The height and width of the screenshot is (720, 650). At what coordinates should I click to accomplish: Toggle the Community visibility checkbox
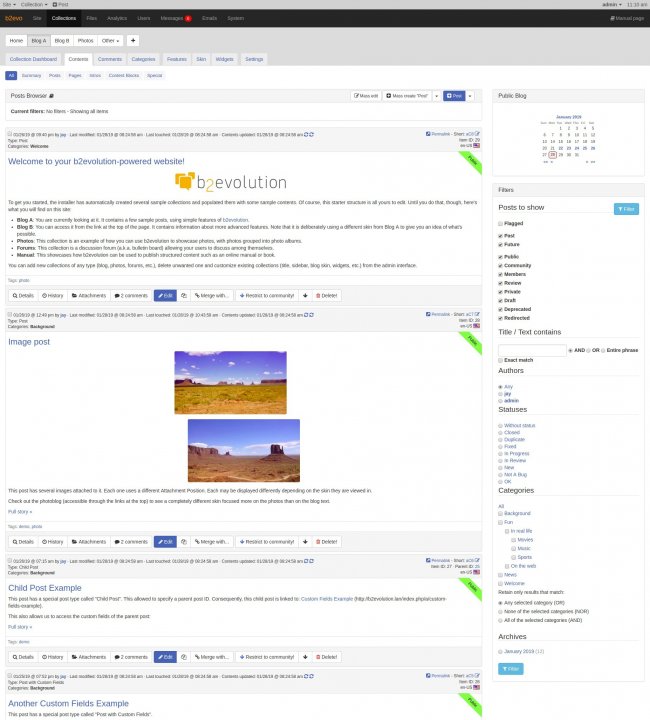point(500,266)
